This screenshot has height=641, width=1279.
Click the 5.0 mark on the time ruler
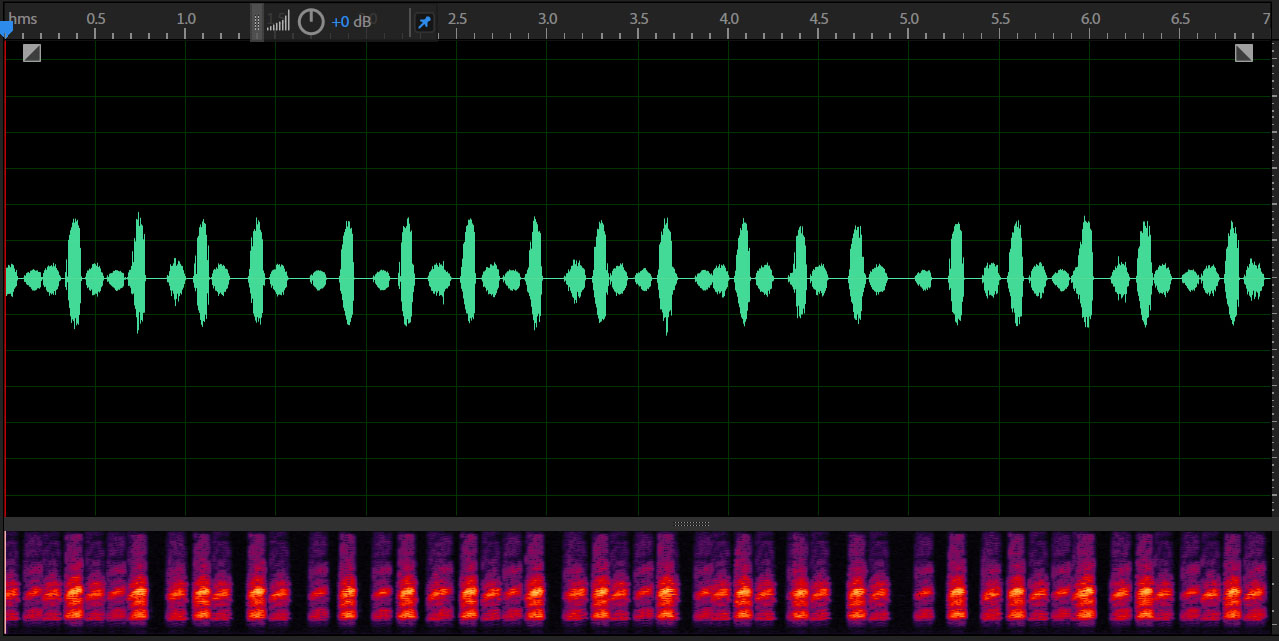coord(909,19)
